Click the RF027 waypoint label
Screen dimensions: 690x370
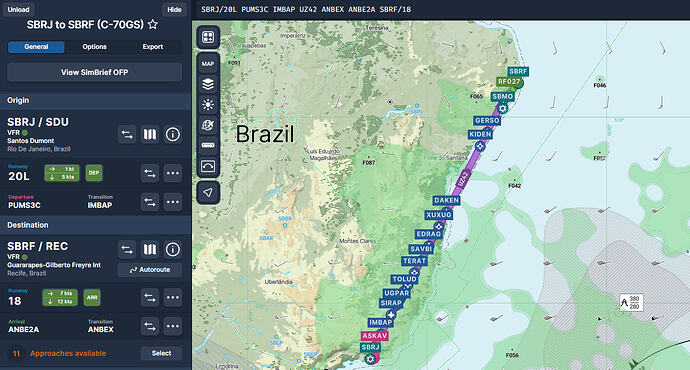(x=509, y=82)
